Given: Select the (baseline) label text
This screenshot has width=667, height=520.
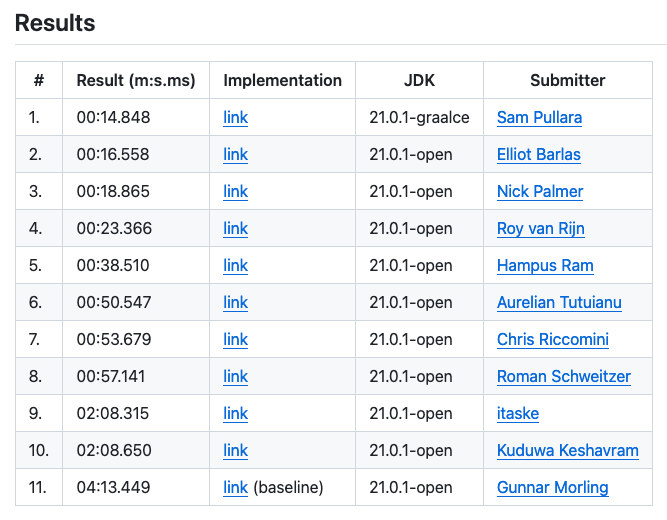Looking at the screenshot, I should (x=288, y=488).
